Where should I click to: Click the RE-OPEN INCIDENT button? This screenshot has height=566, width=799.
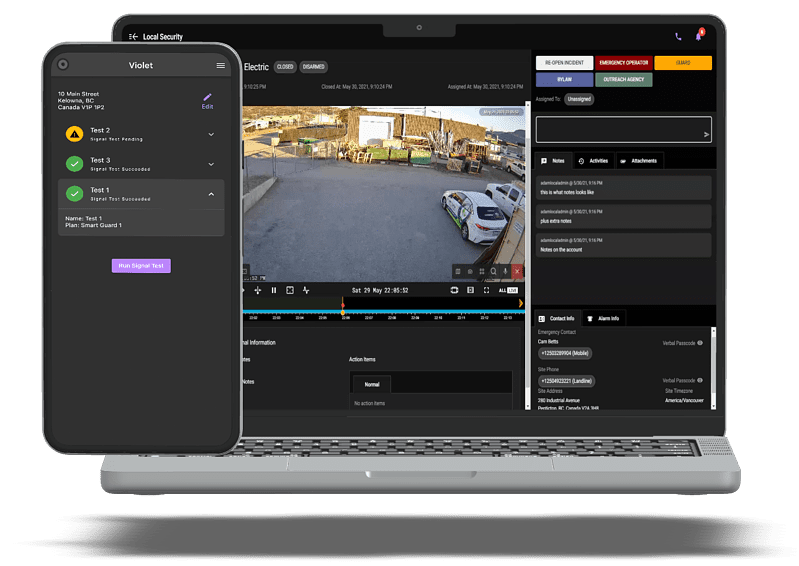tap(565, 63)
